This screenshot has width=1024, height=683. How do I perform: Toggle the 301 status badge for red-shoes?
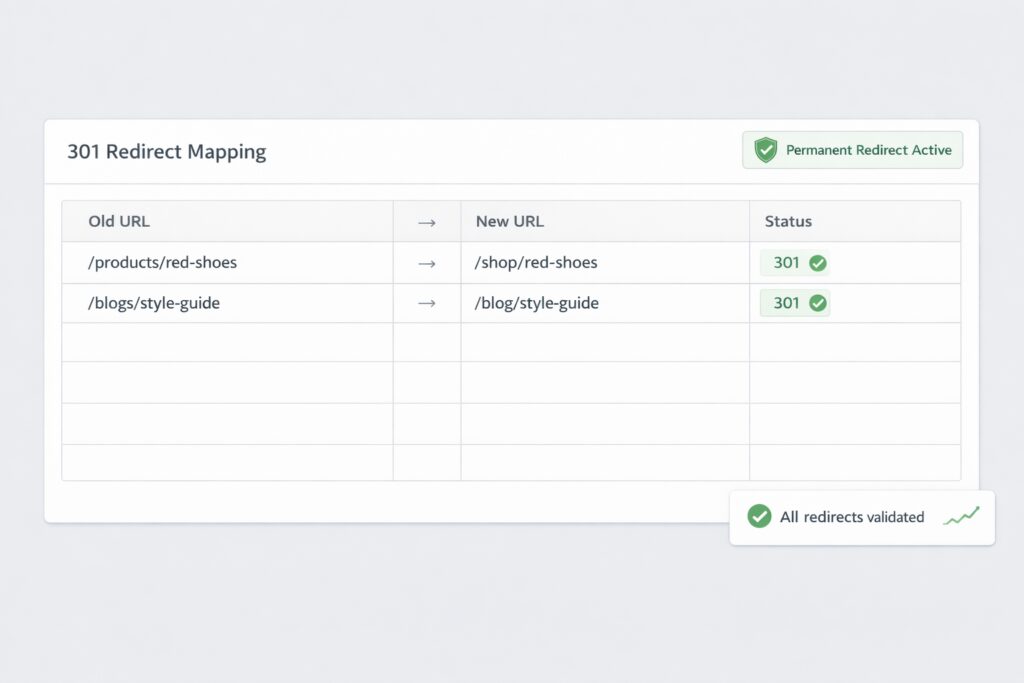795,262
